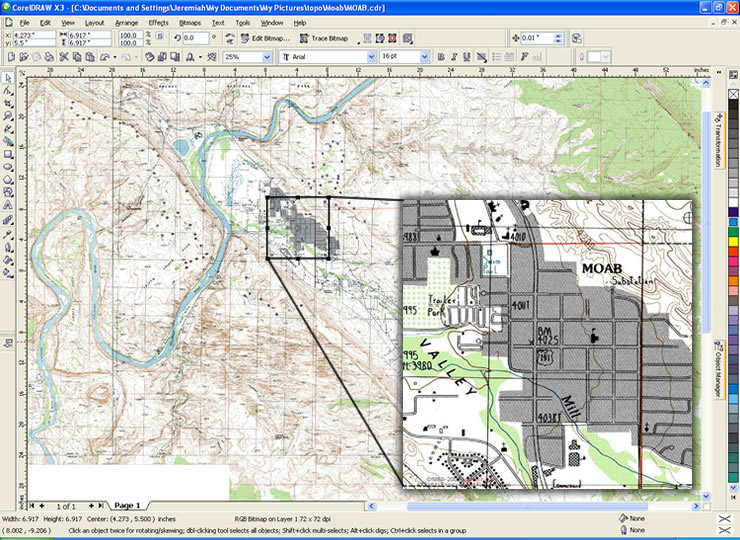Image resolution: width=740 pixels, height=540 pixels.
Task: Select the Crop tool in toolbox
Action: (8, 103)
